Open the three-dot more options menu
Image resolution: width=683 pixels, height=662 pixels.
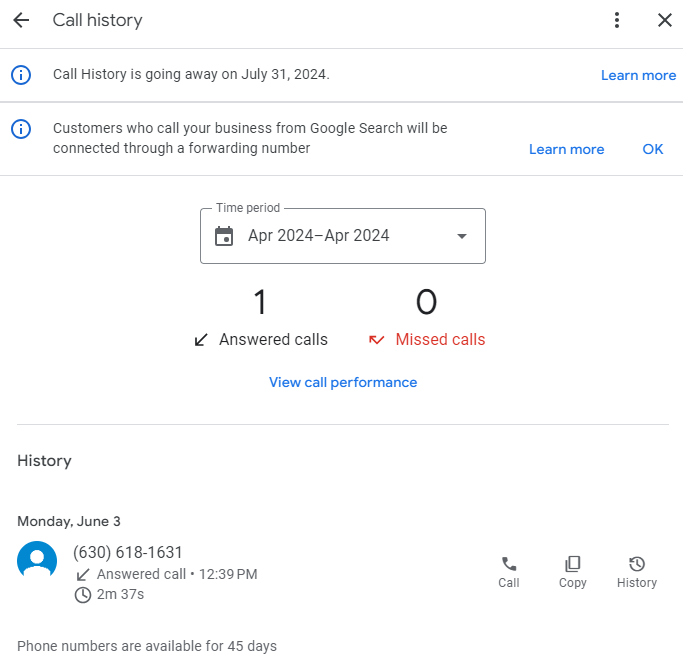[x=617, y=20]
